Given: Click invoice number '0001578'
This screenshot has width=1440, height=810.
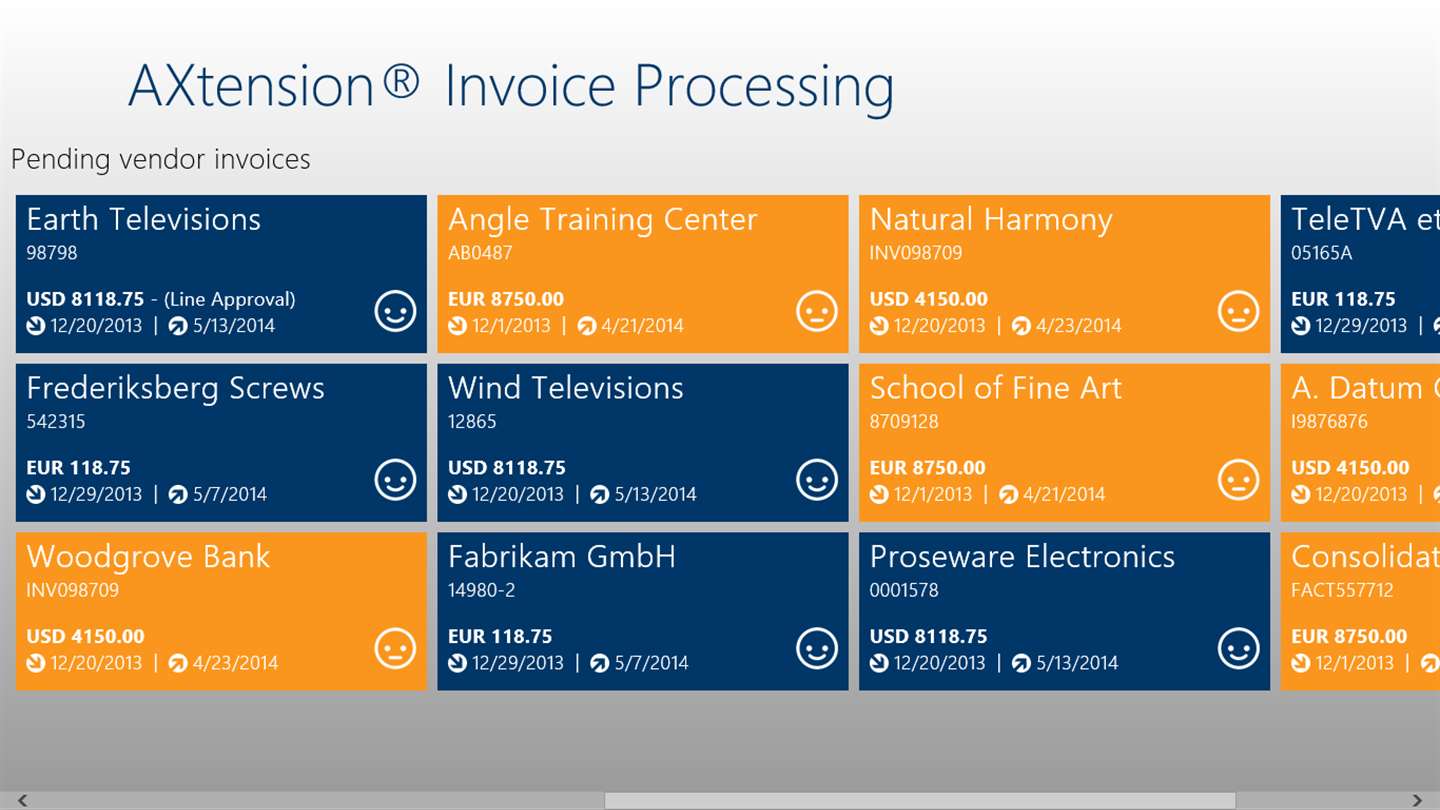Looking at the screenshot, I should point(904,591).
